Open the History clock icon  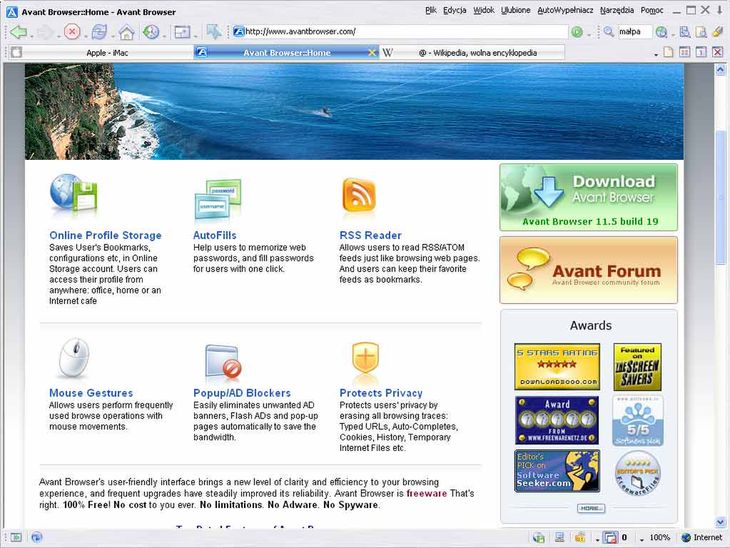[151, 32]
